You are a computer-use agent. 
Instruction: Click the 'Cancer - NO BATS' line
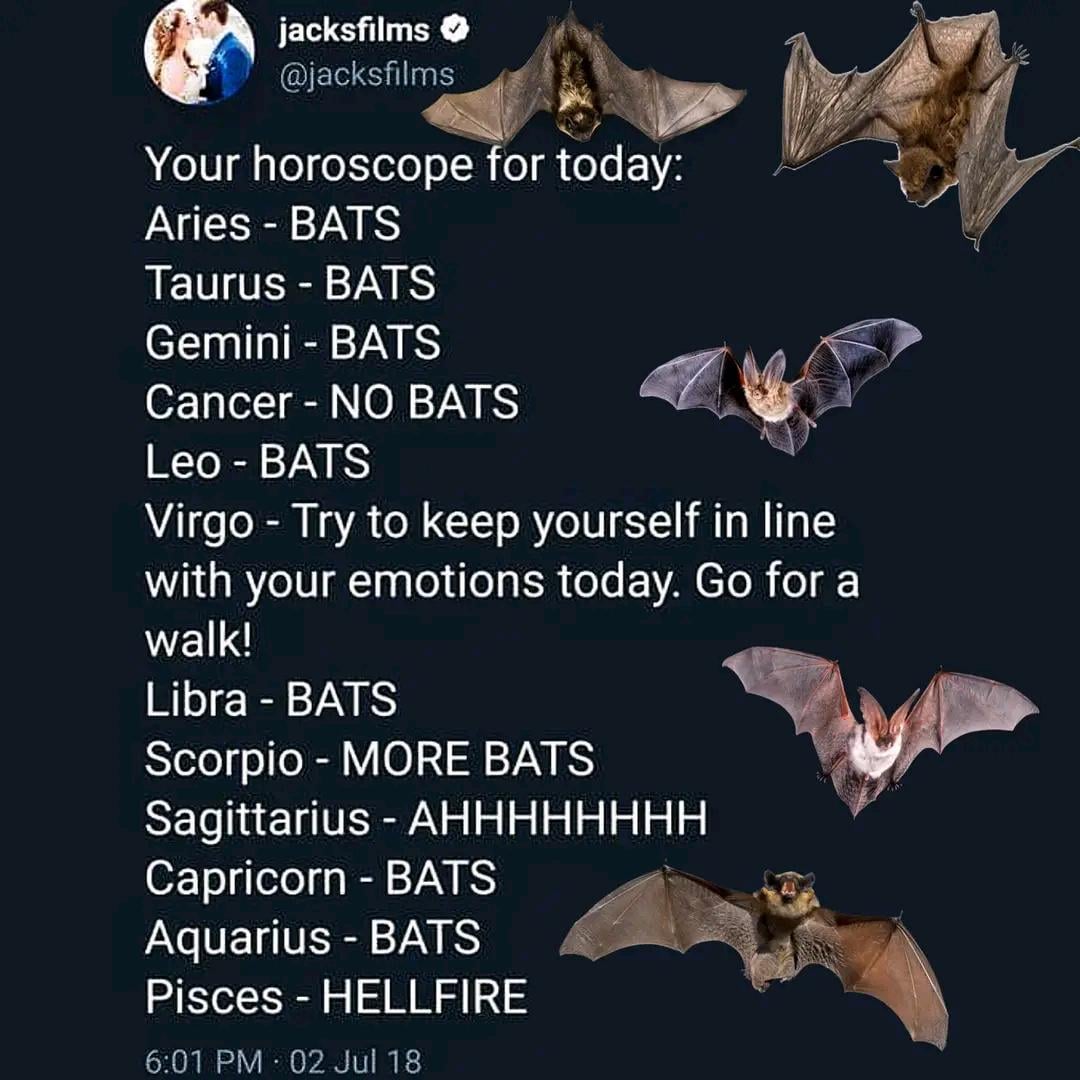click(x=331, y=402)
